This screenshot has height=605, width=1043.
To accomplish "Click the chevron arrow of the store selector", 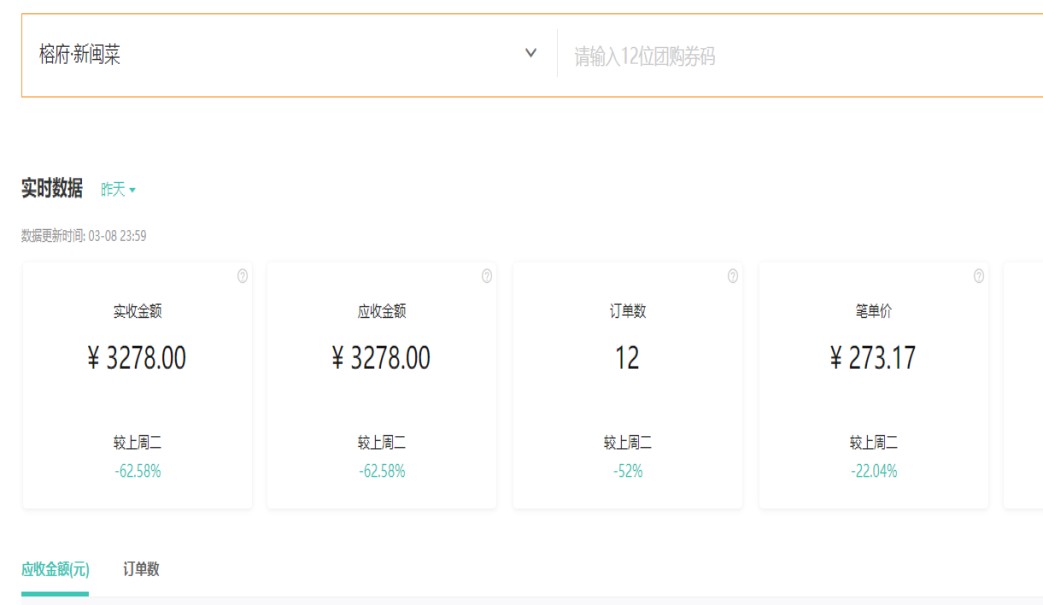I will (531, 53).
